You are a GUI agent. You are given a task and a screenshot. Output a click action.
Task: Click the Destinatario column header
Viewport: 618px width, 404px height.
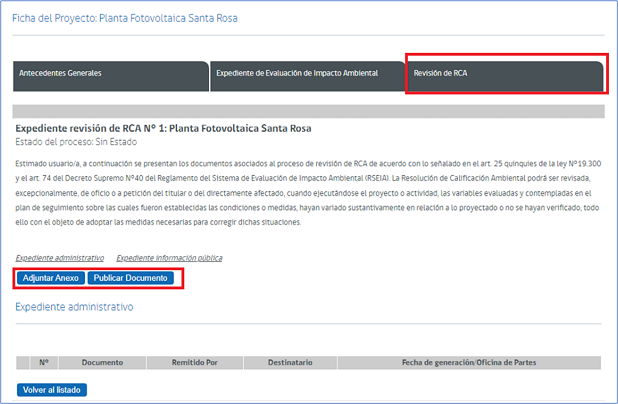pyautogui.click(x=289, y=361)
